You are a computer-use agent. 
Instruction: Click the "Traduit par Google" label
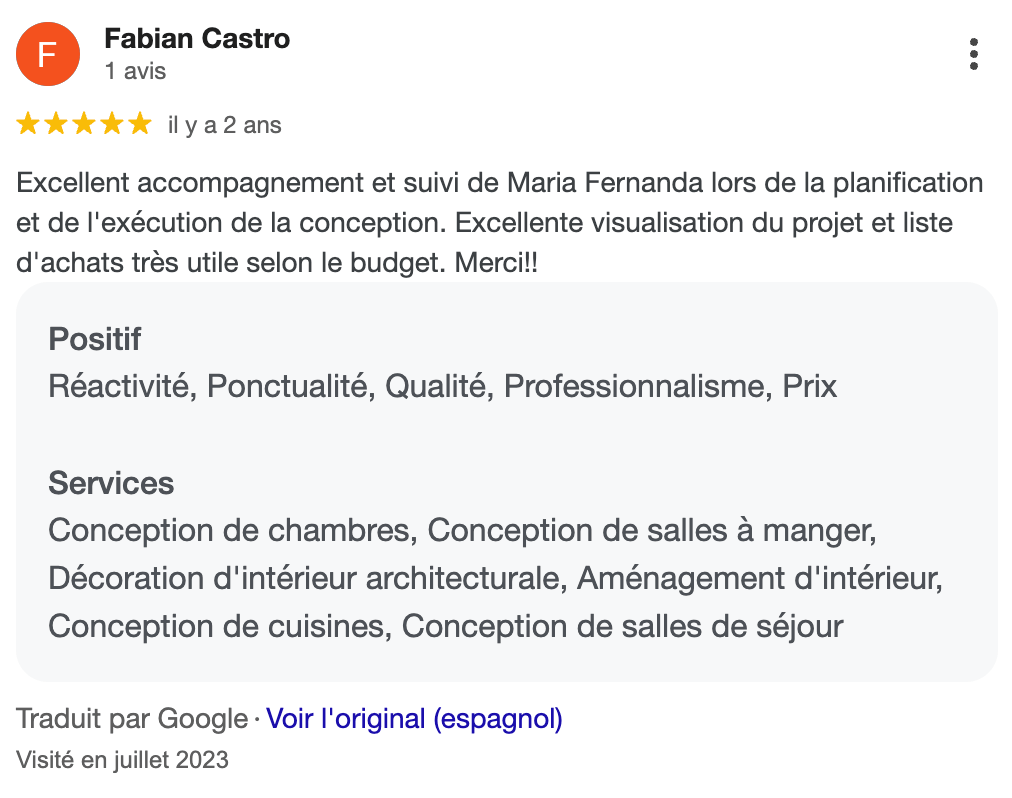coord(132,718)
